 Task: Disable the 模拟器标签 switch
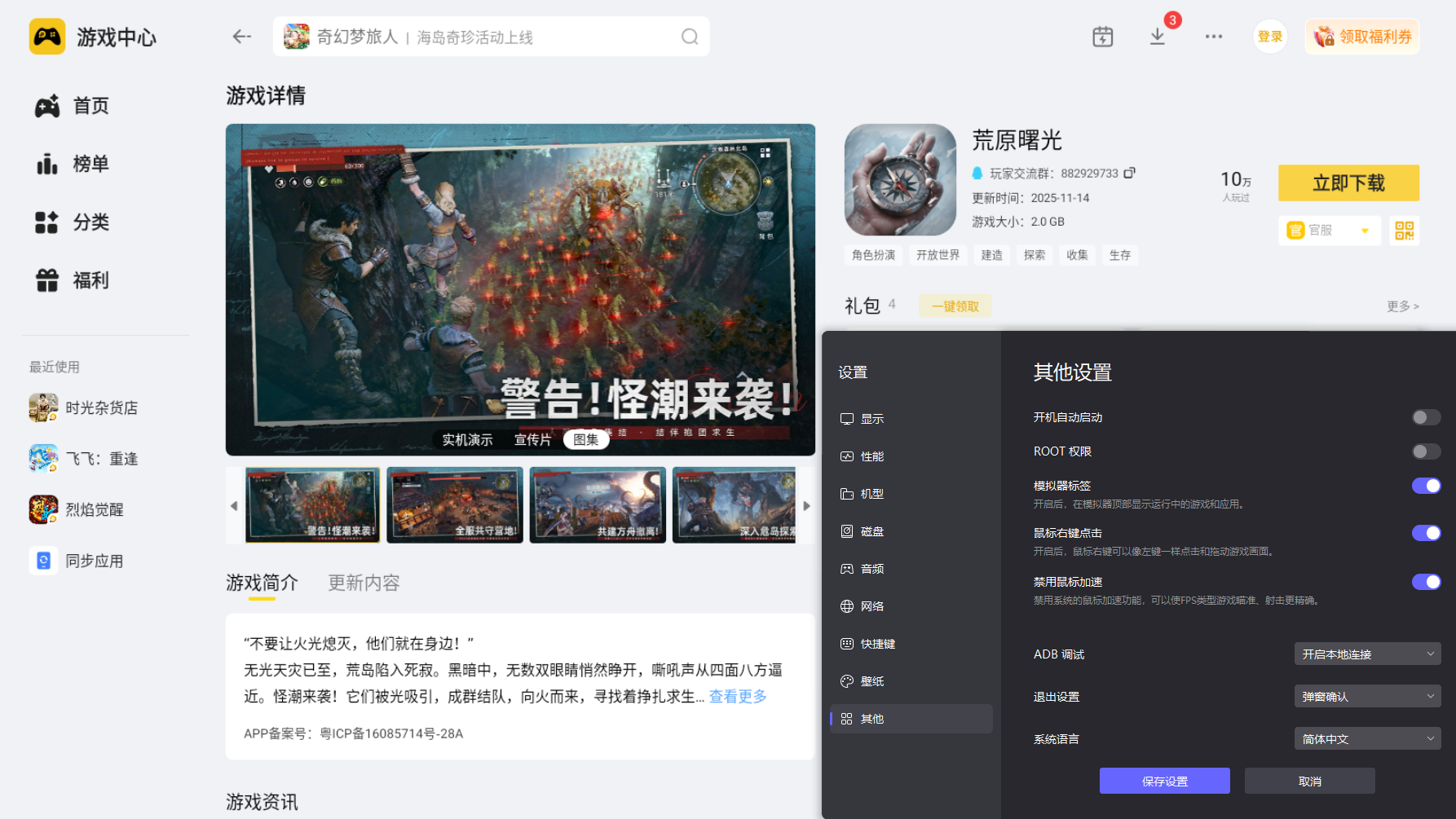click(1426, 485)
